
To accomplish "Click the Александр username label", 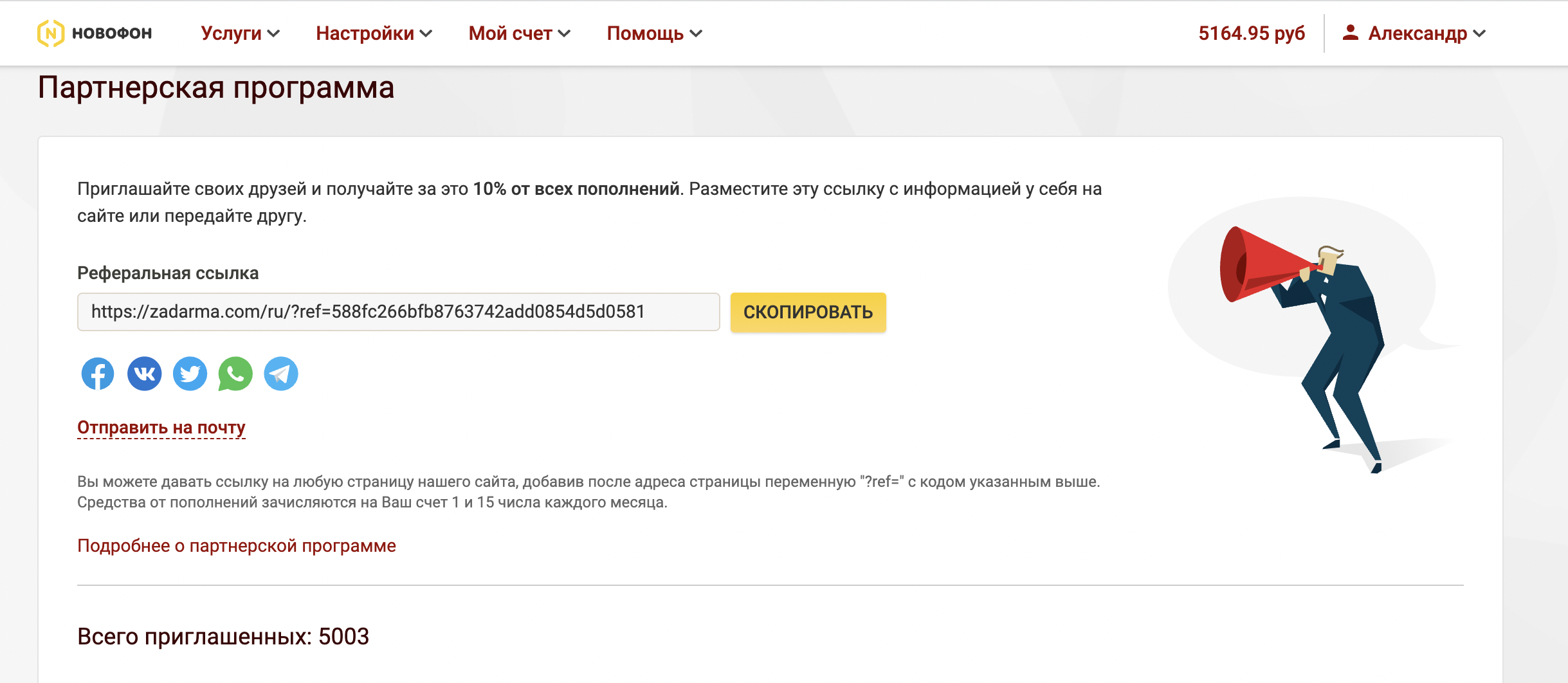I will (1417, 33).
